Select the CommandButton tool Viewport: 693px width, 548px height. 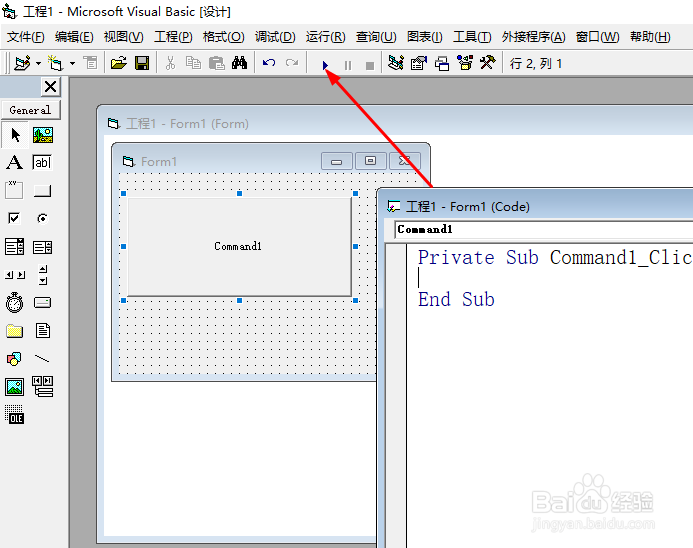[x=42, y=191]
